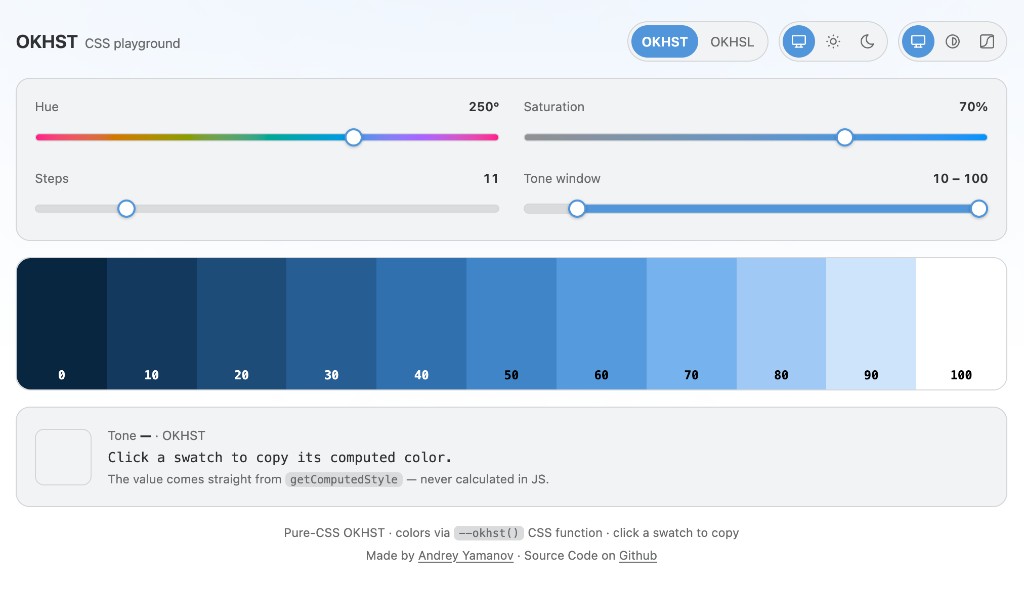This screenshot has width=1024, height=592.
Task: Select the curve icon in top-right group
Action: click(987, 42)
